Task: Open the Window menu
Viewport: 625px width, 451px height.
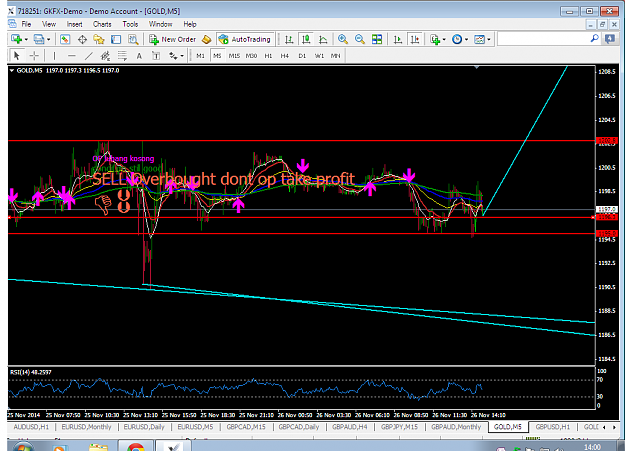Action: [x=161, y=24]
